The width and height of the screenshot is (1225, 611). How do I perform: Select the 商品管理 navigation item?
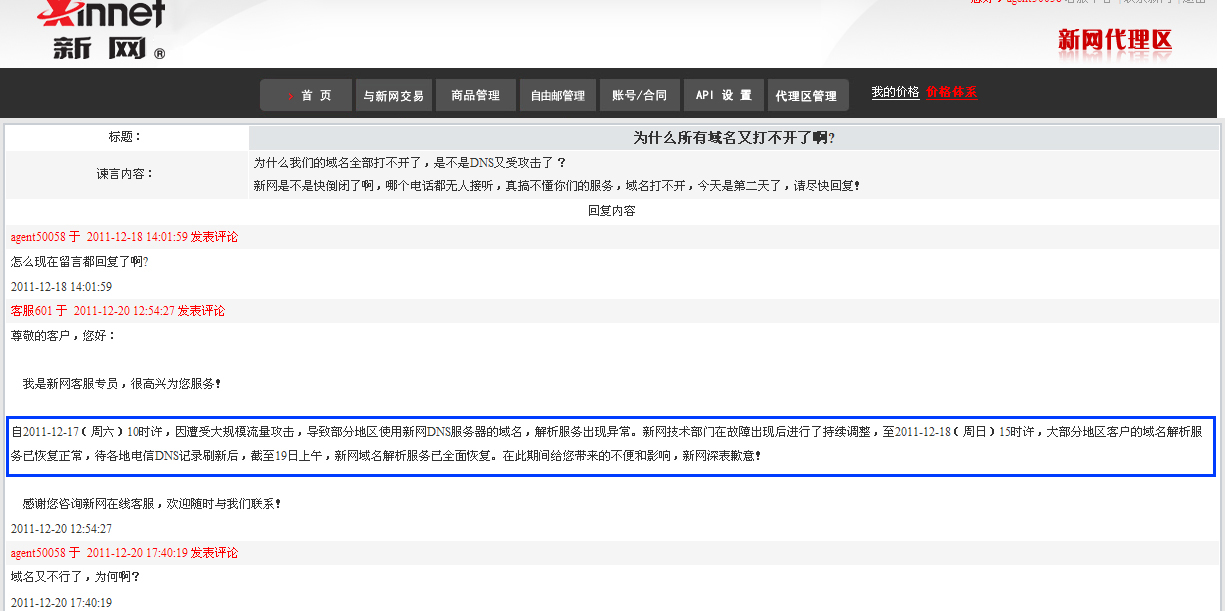(x=476, y=96)
